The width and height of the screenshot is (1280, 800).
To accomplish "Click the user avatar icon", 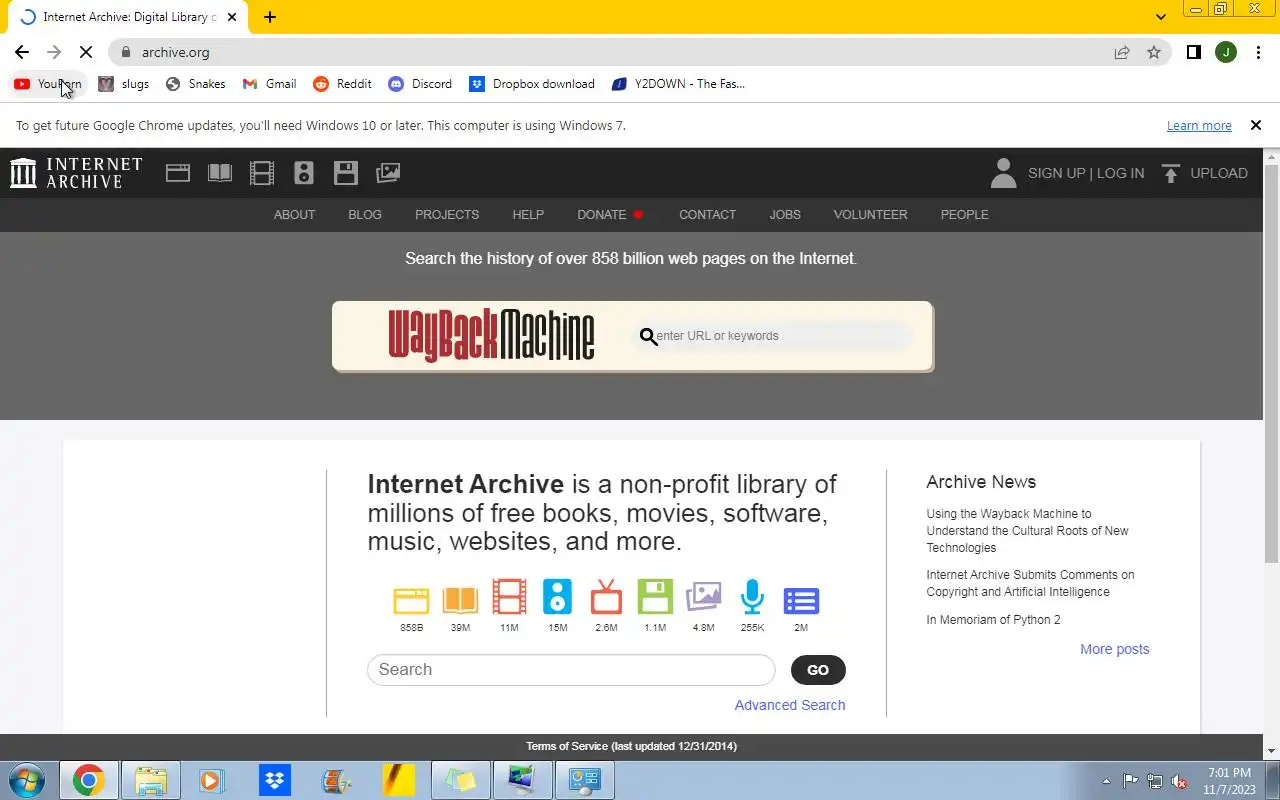I will [x=1003, y=173].
